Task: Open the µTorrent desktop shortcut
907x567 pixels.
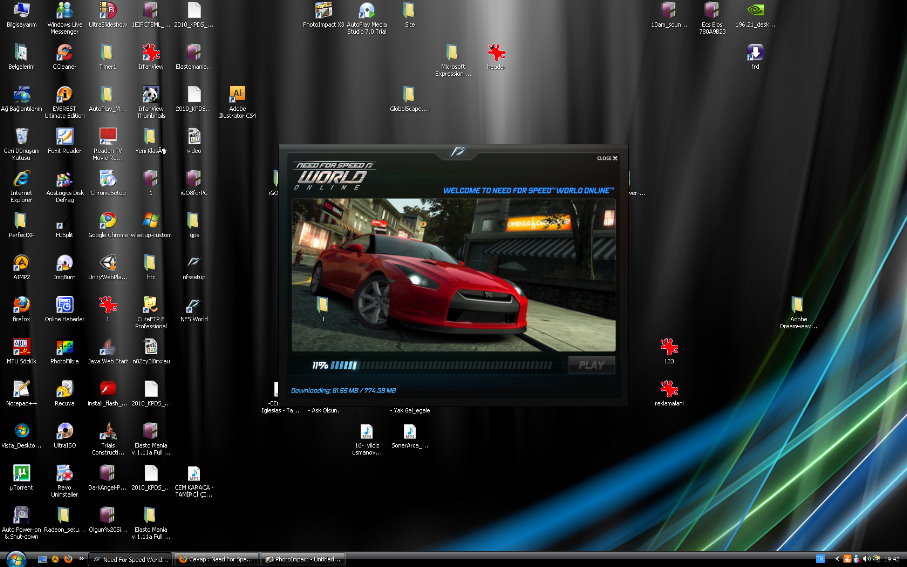Action: tap(21, 476)
